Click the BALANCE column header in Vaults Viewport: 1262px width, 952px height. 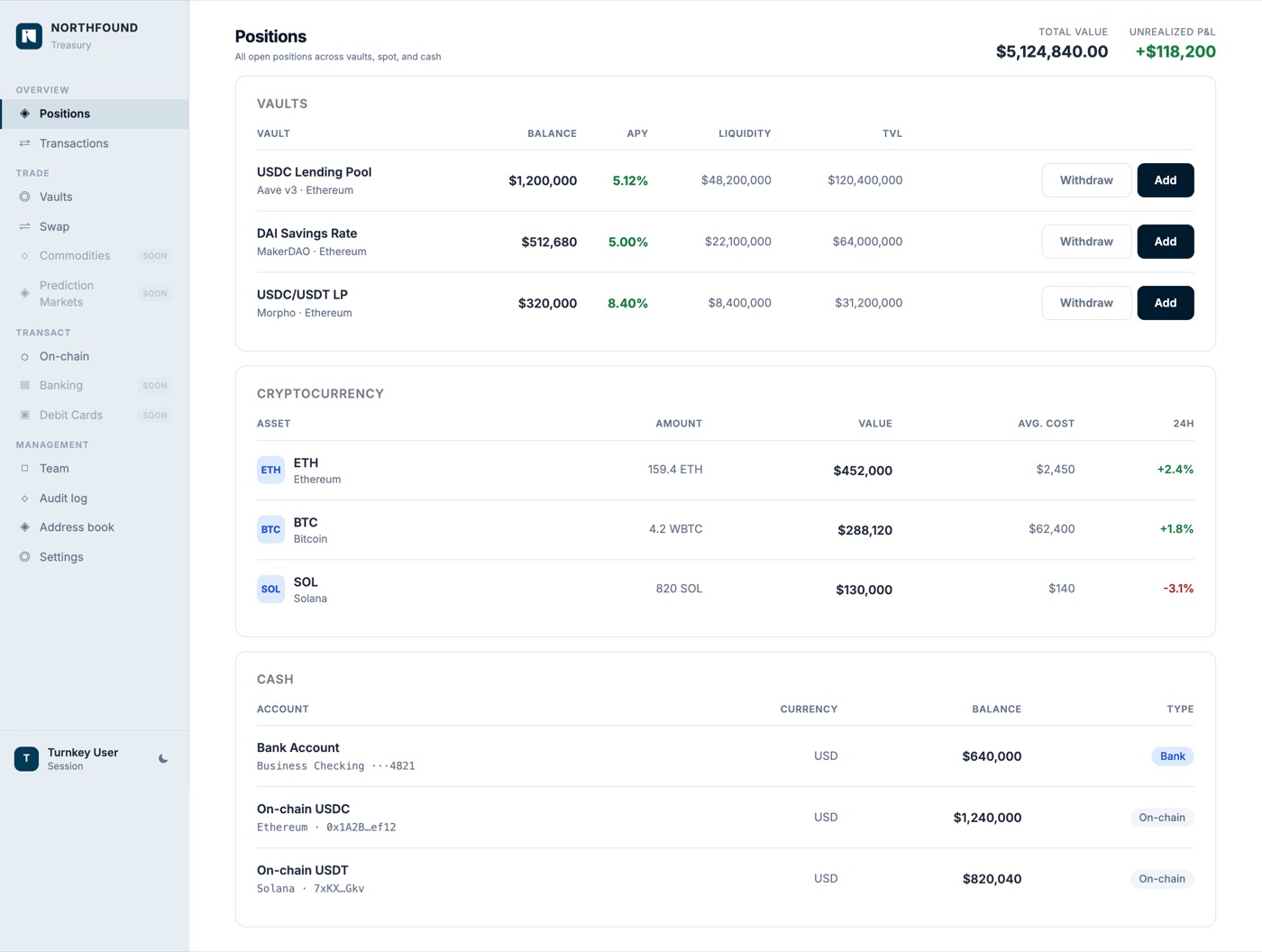coord(552,133)
